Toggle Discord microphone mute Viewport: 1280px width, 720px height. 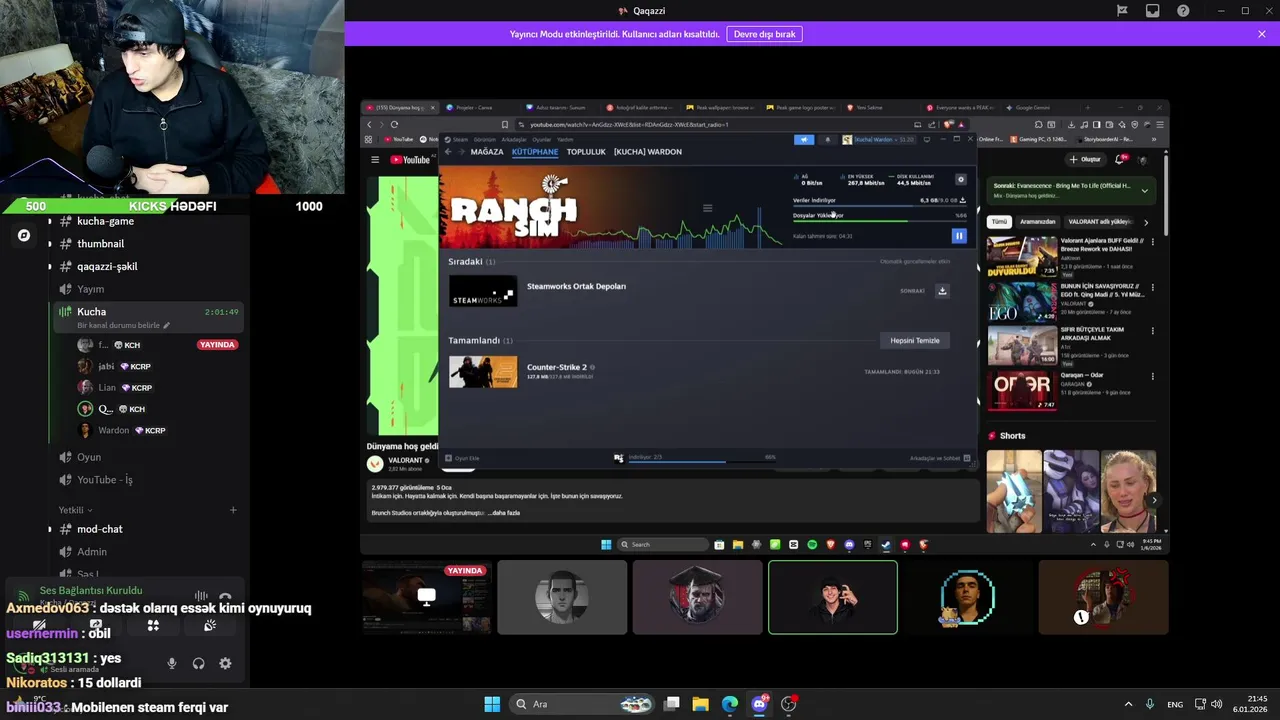[x=172, y=663]
